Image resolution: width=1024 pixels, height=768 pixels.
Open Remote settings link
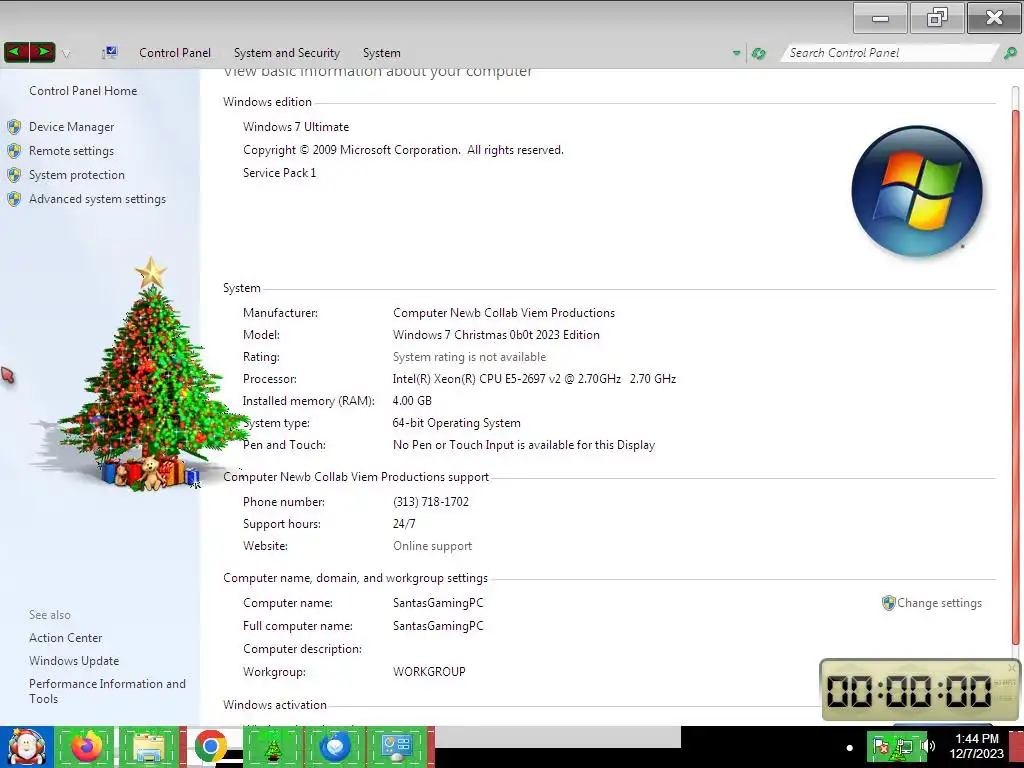click(71, 151)
